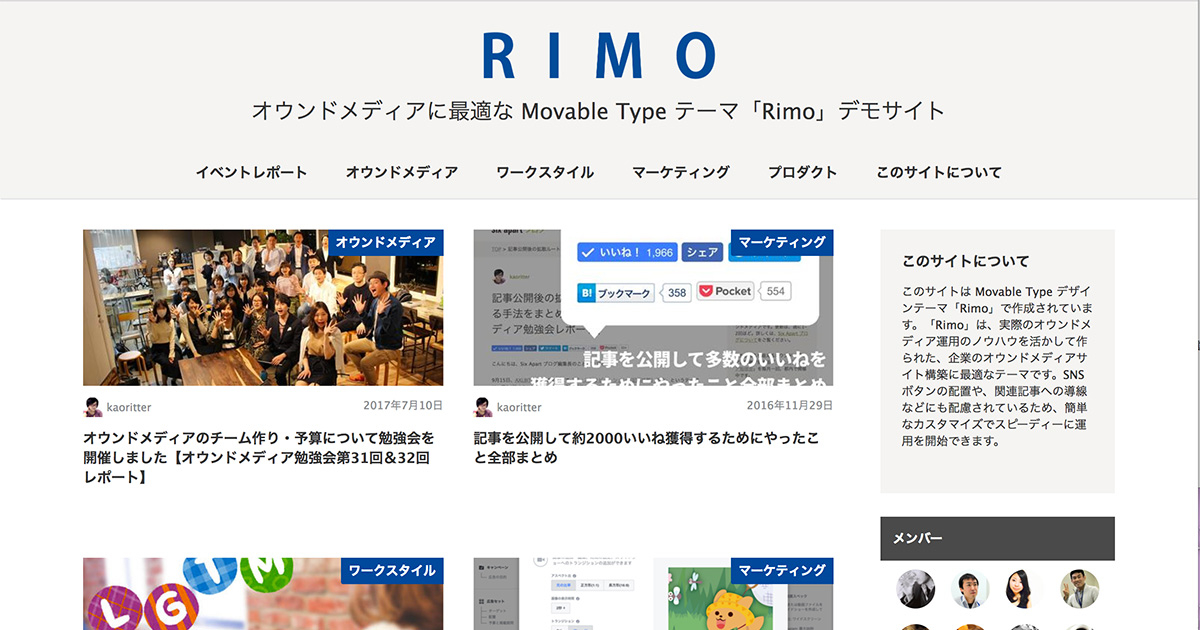Go to the ワークスタイル navigation item
Screen dimensions: 1200x630
coord(545,172)
